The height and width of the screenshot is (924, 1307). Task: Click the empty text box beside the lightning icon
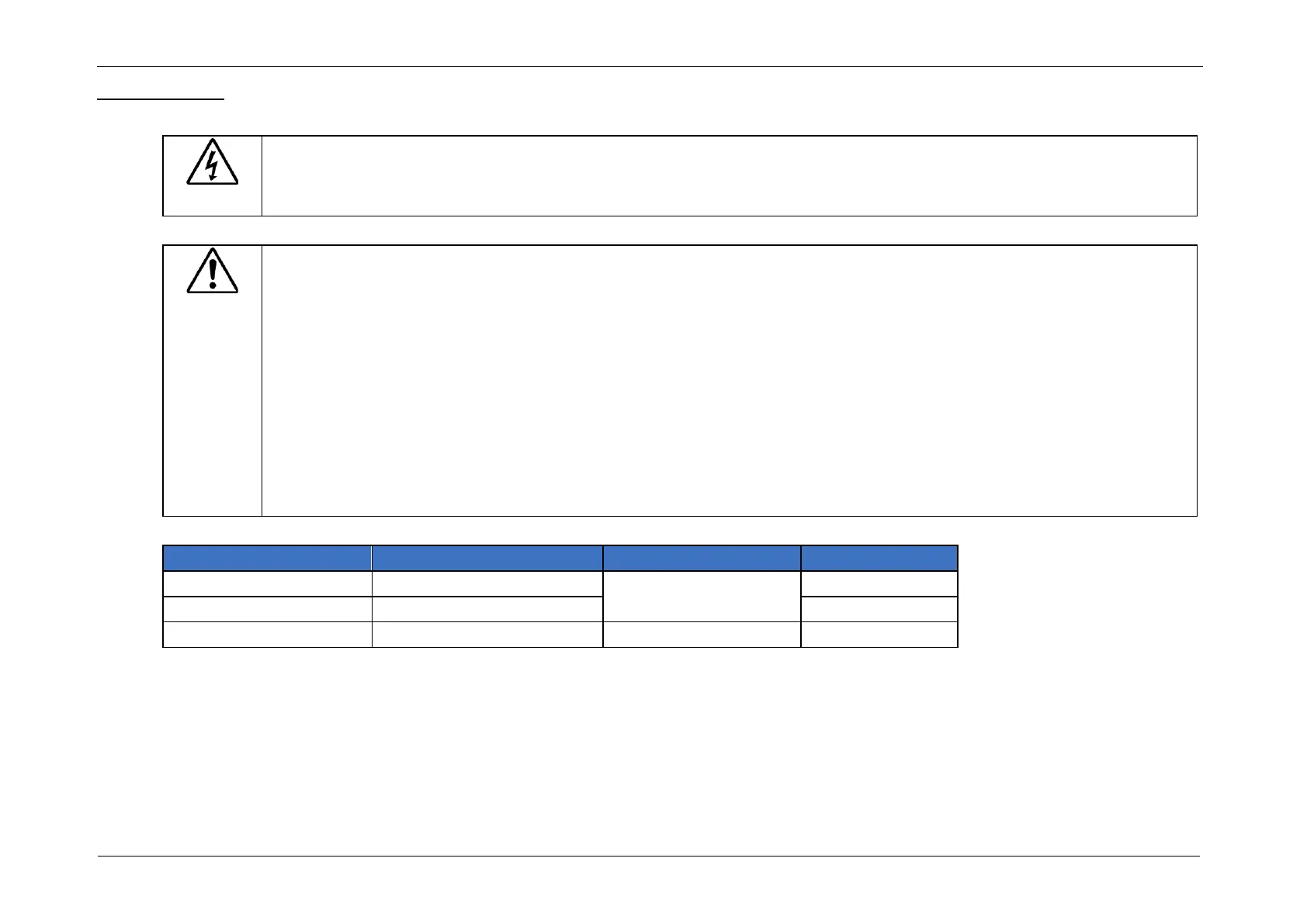729,175
